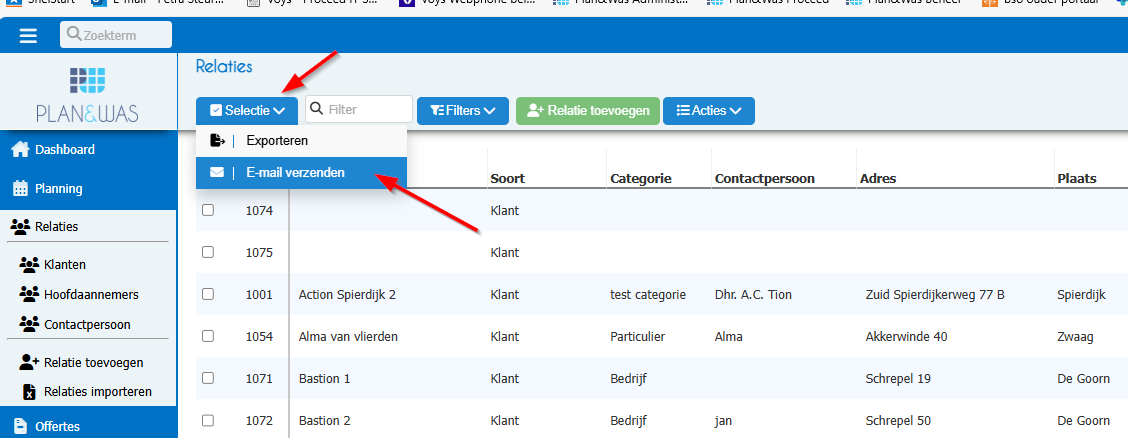Click the Zoekterm search field
1128x438 pixels.
tap(116, 35)
